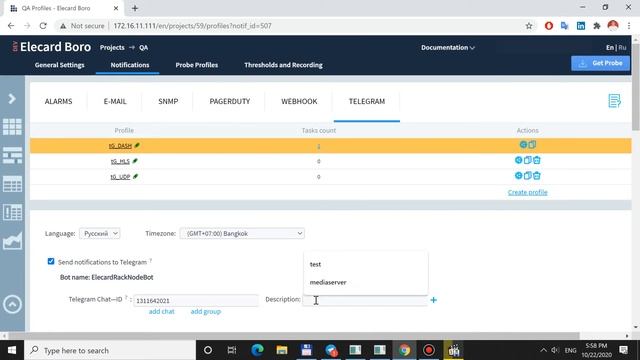Open the list details icon in sidebar

[12, 212]
